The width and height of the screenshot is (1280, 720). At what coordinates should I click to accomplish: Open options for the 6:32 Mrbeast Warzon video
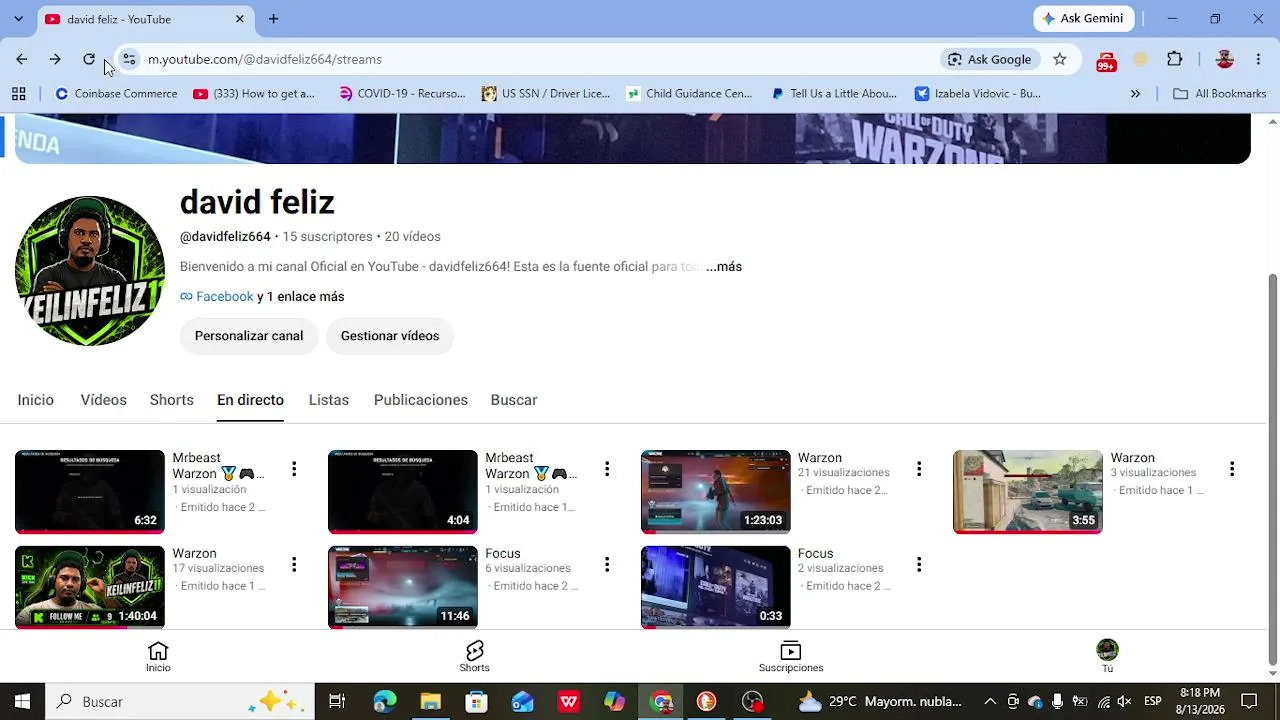[294, 469]
